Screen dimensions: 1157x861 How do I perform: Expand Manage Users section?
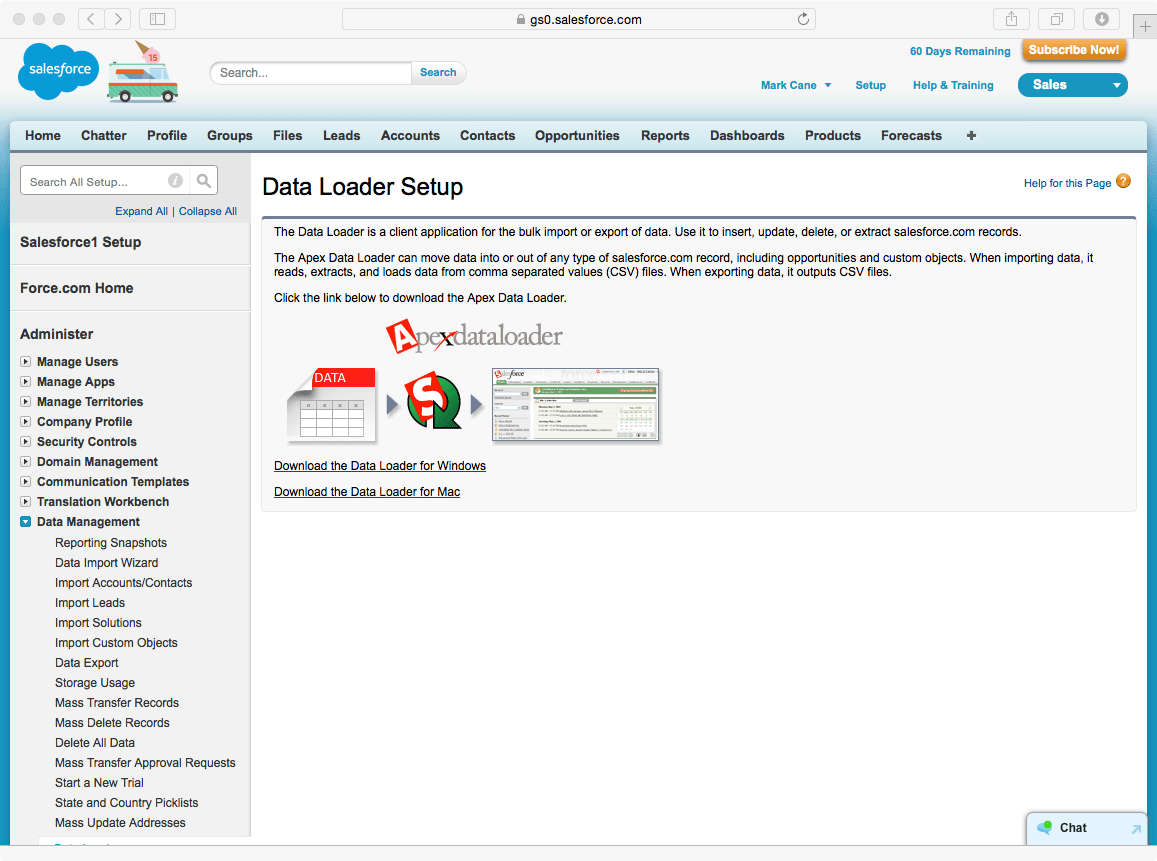(x=26, y=362)
